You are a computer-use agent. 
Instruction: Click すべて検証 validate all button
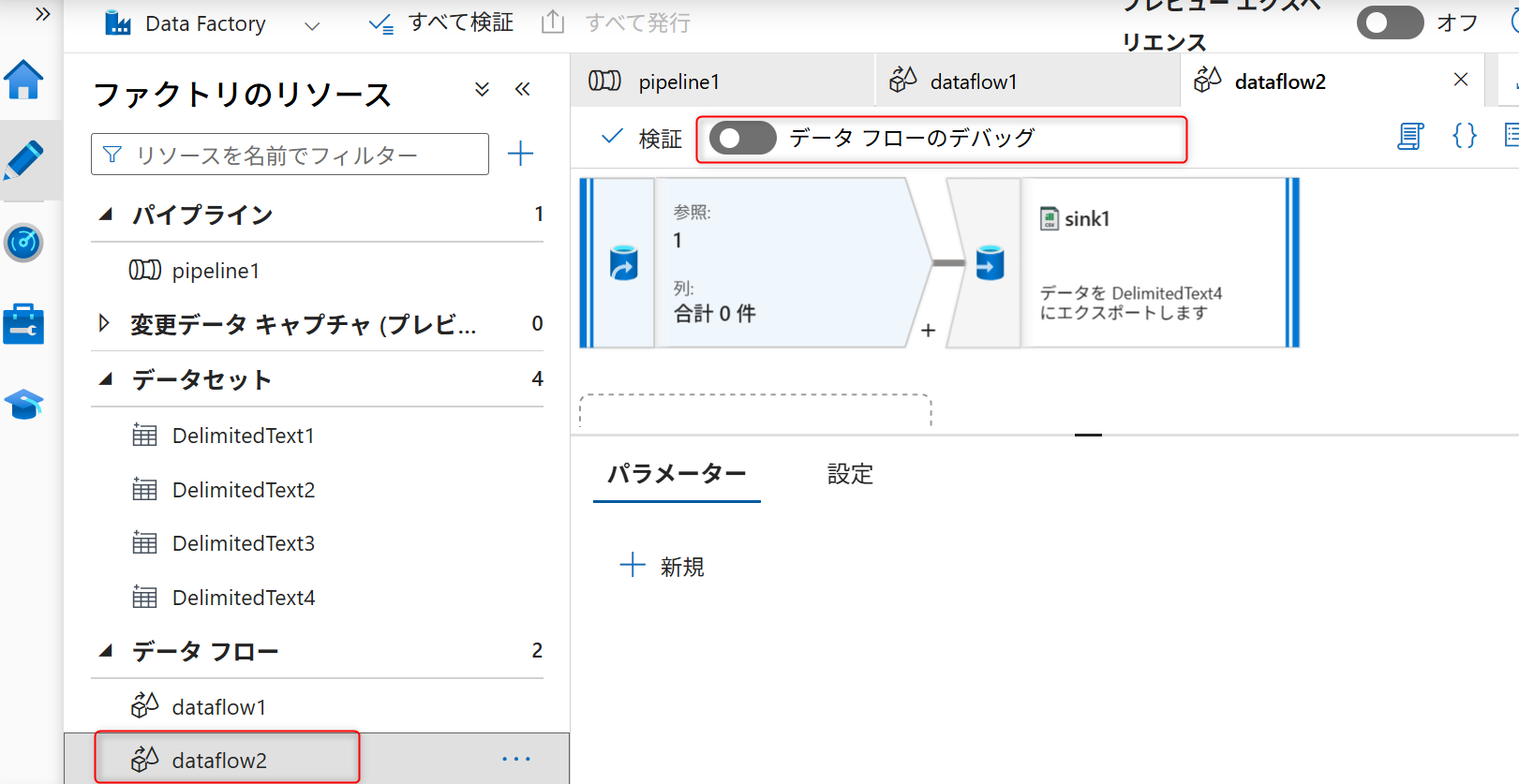(x=440, y=22)
